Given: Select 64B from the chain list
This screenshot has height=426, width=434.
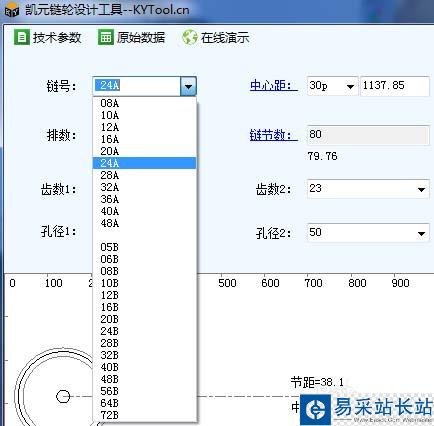Looking at the screenshot, I should [x=144, y=403].
